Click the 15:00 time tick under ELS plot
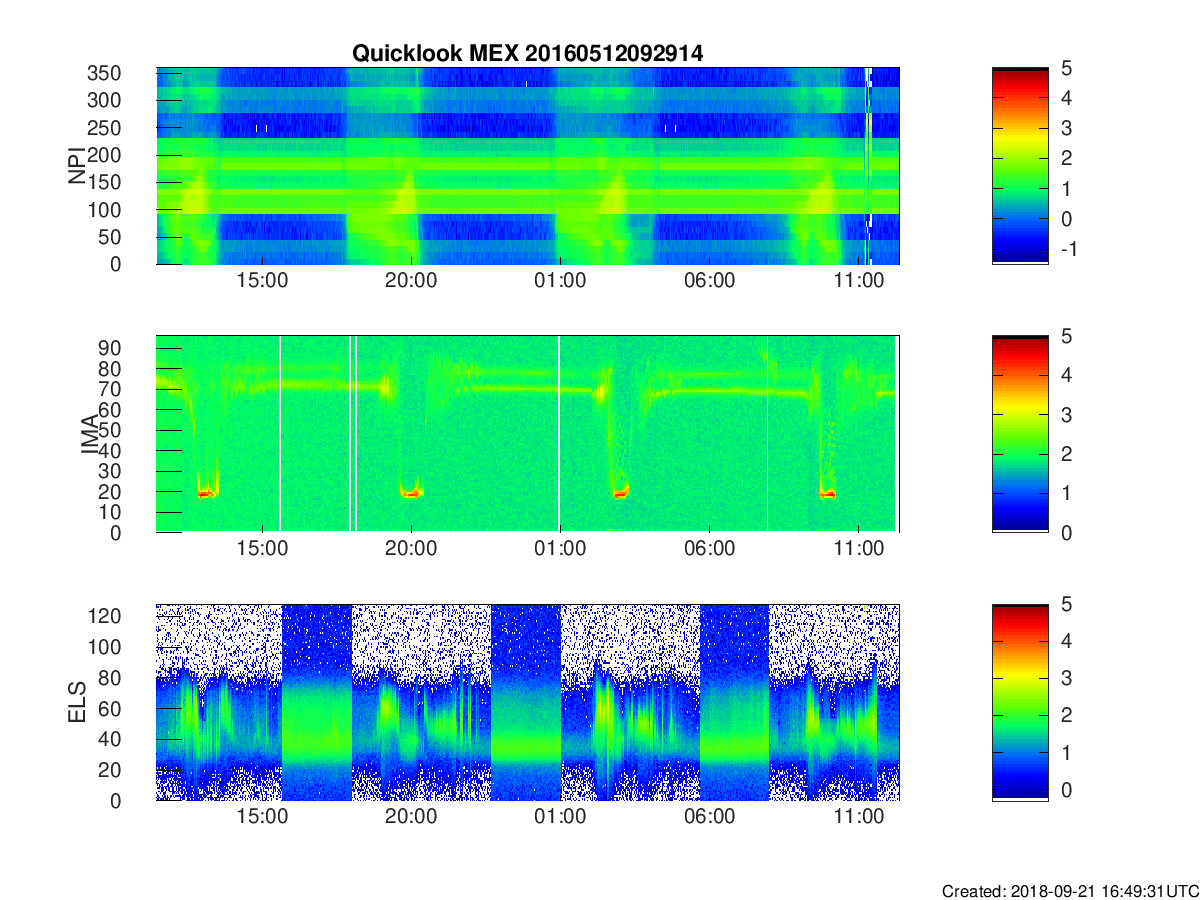 pyautogui.click(x=263, y=817)
